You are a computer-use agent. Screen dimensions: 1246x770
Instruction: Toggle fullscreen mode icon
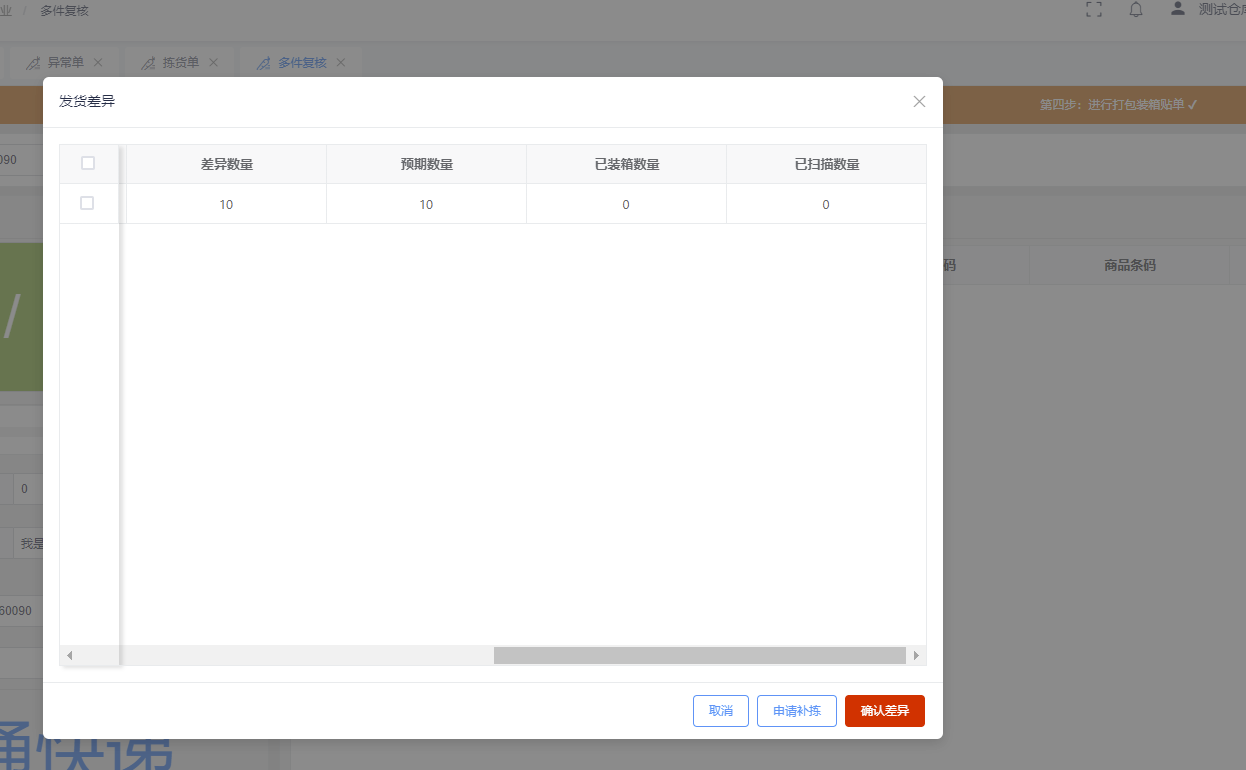pyautogui.click(x=1094, y=9)
